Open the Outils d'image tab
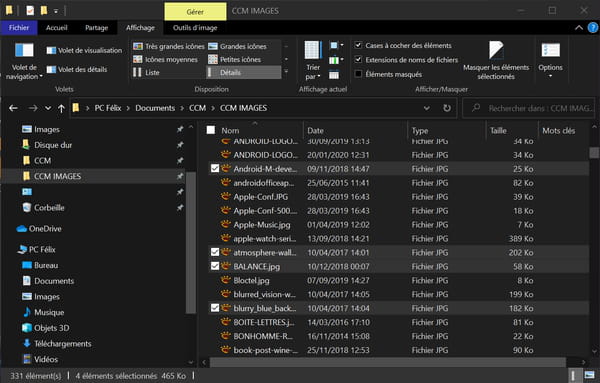Viewport: 600px width, 383px height. [x=195, y=28]
